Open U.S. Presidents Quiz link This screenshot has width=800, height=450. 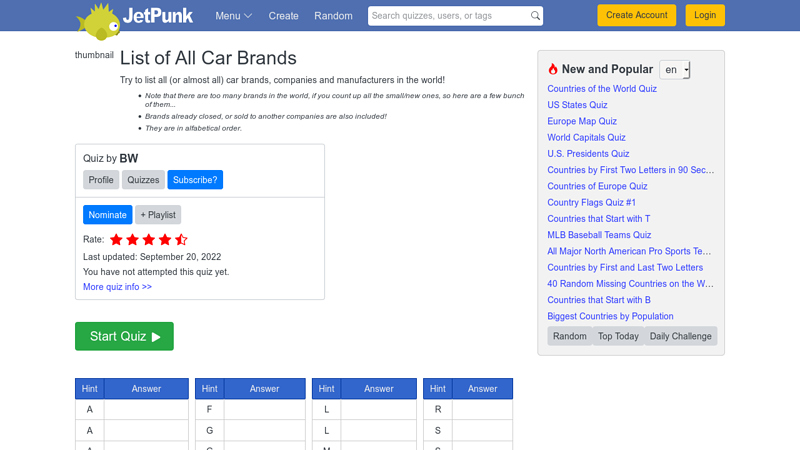coord(588,154)
